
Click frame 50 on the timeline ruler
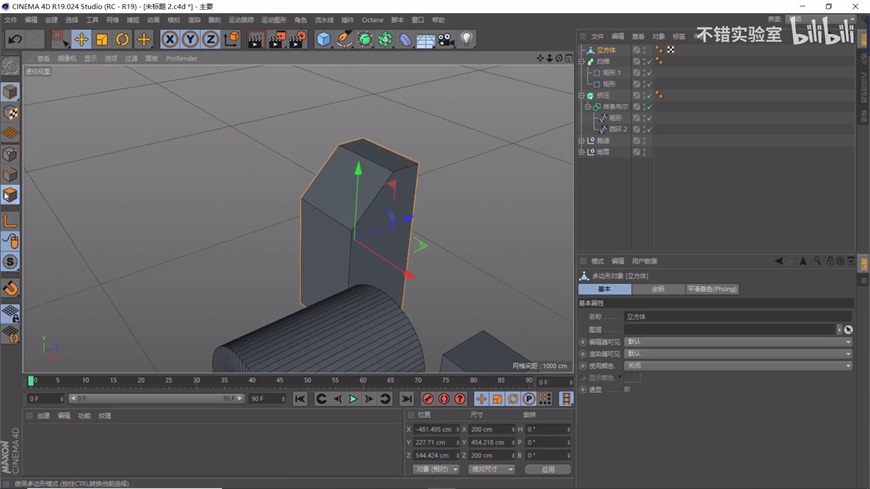point(307,381)
